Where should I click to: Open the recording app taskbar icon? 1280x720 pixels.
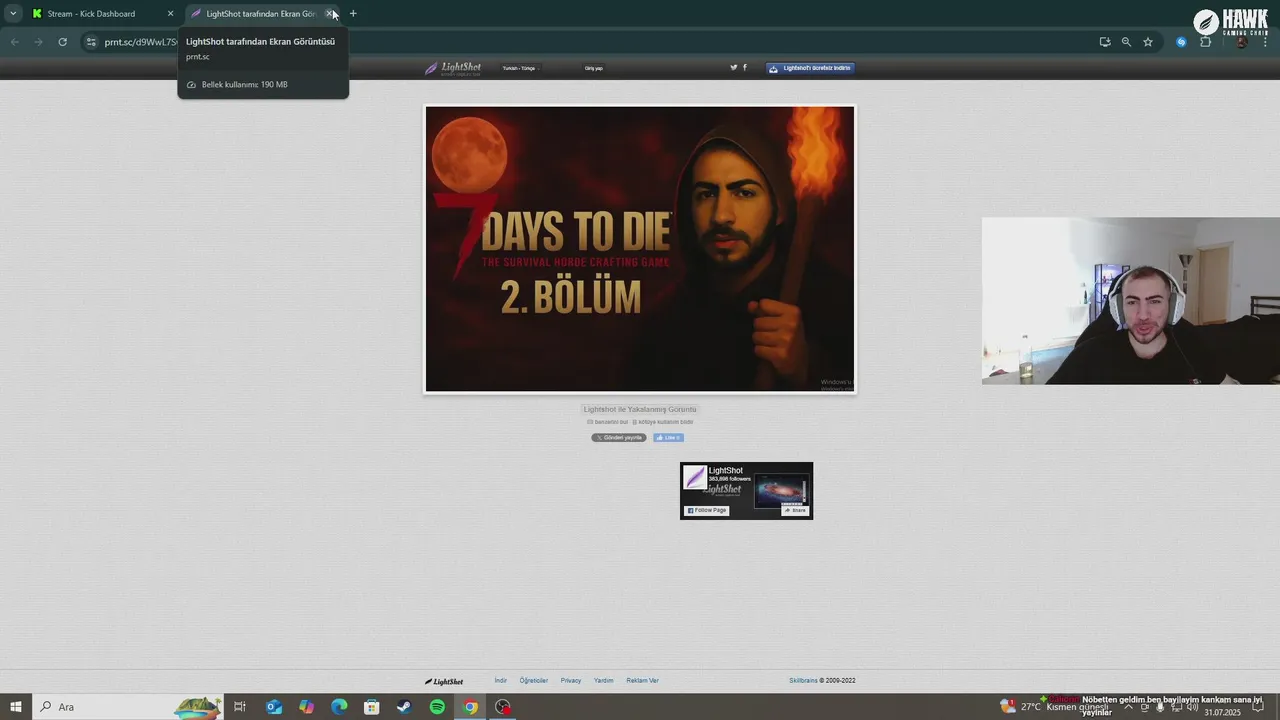pos(503,707)
